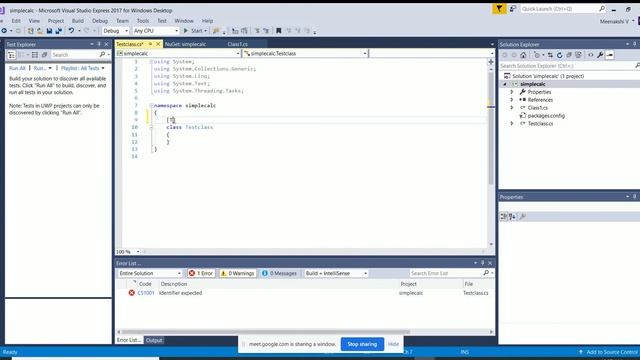Switch to the Output tab

click(x=154, y=340)
